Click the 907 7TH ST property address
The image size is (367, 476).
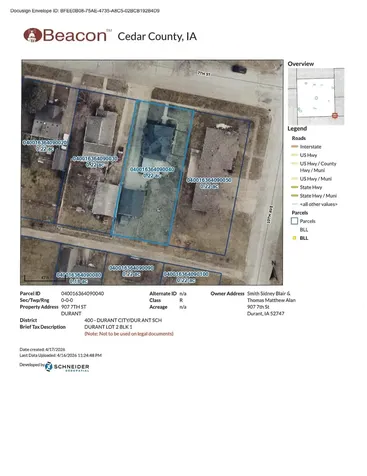[x=74, y=307]
